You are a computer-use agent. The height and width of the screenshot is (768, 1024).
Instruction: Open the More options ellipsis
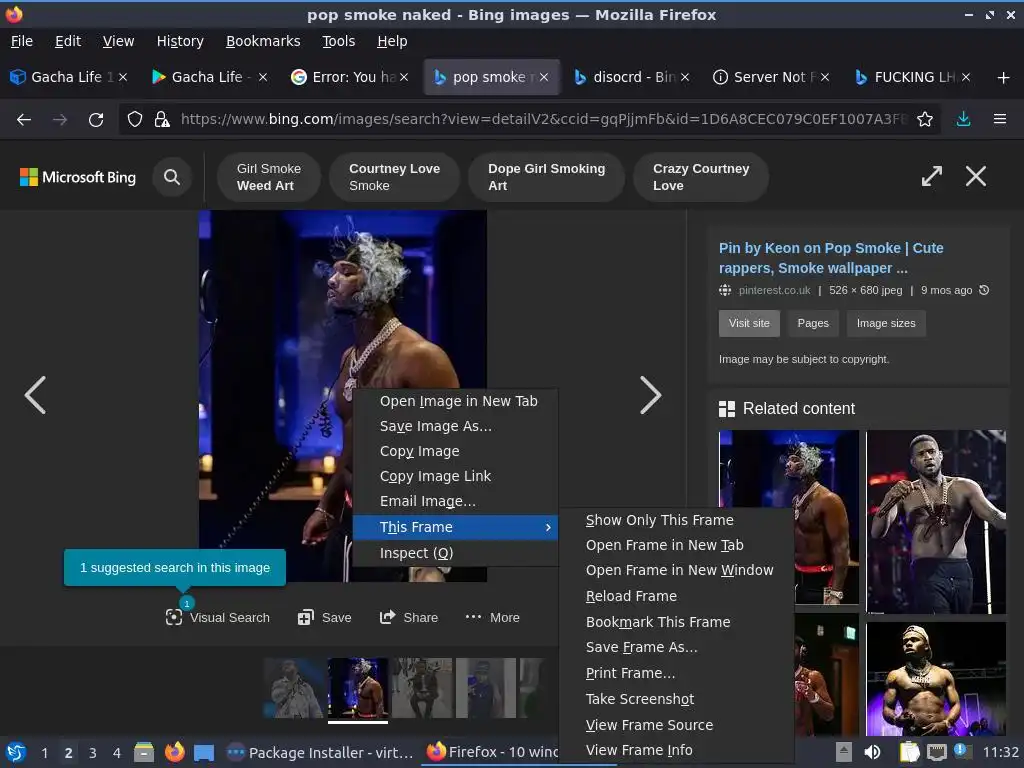[x=492, y=618]
